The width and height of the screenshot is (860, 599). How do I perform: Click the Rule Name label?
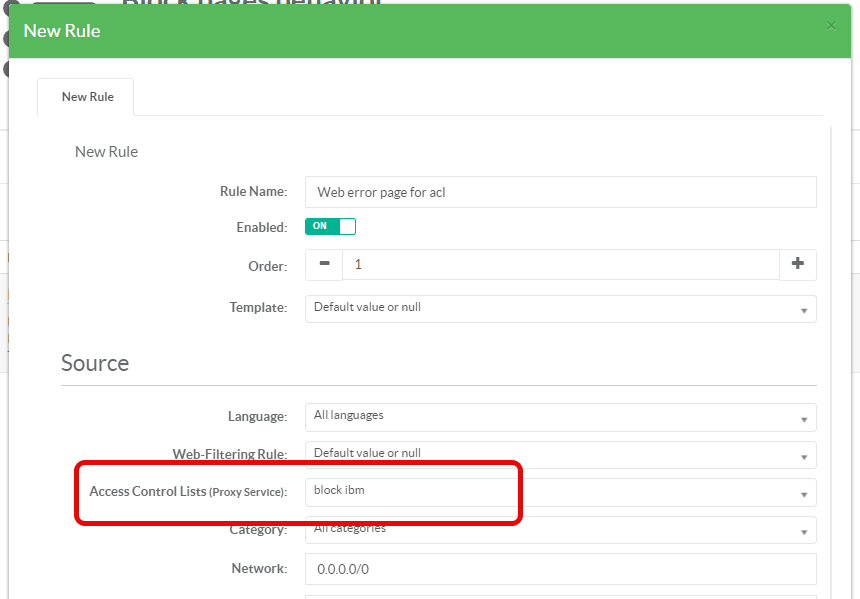(x=253, y=191)
